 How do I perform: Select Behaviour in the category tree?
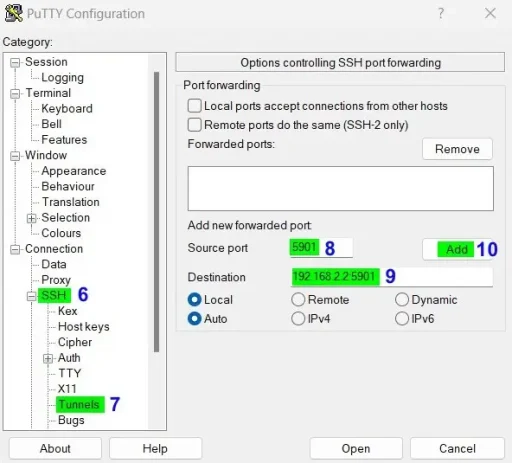tap(68, 186)
